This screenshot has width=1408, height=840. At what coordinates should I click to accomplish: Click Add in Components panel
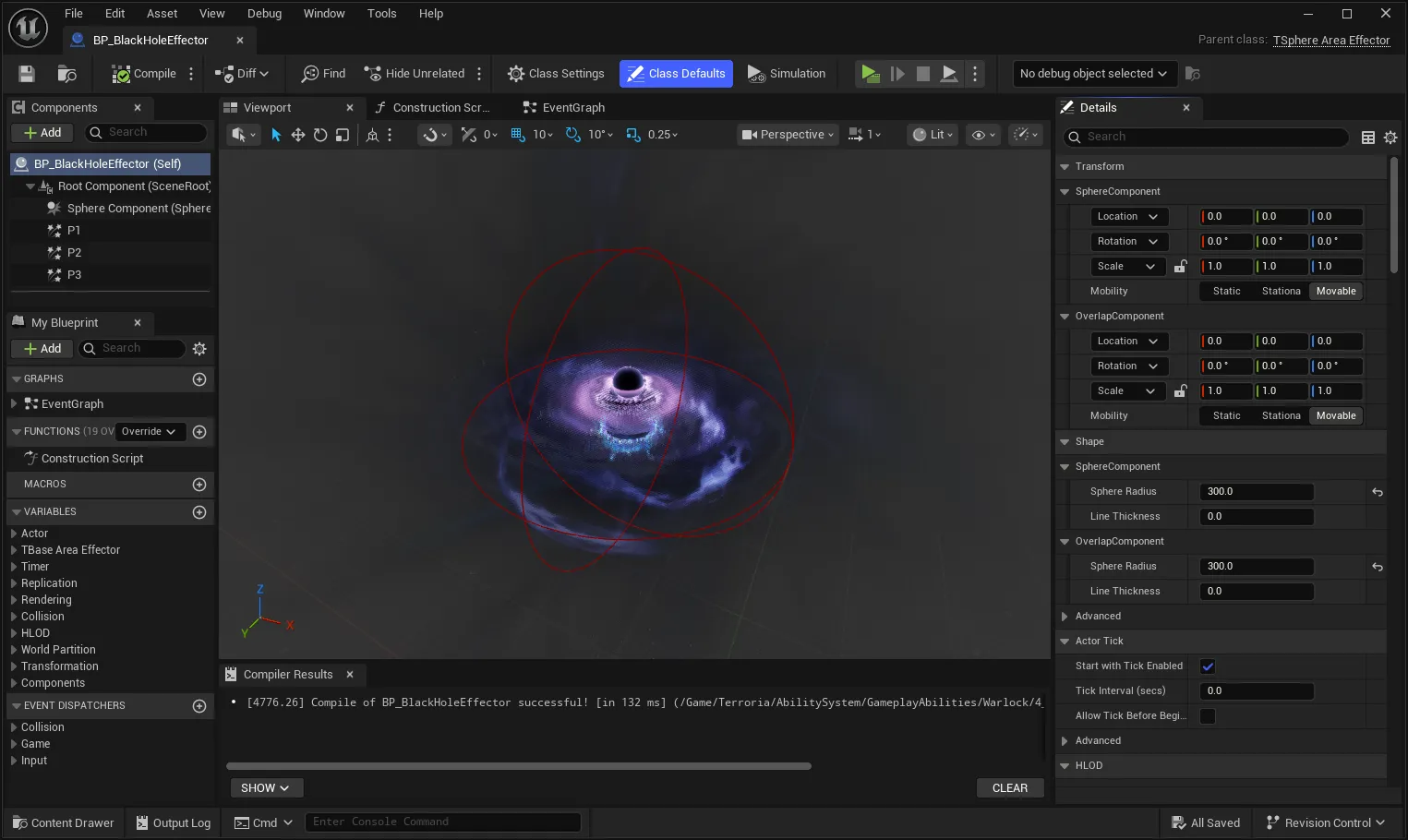pyautogui.click(x=42, y=133)
